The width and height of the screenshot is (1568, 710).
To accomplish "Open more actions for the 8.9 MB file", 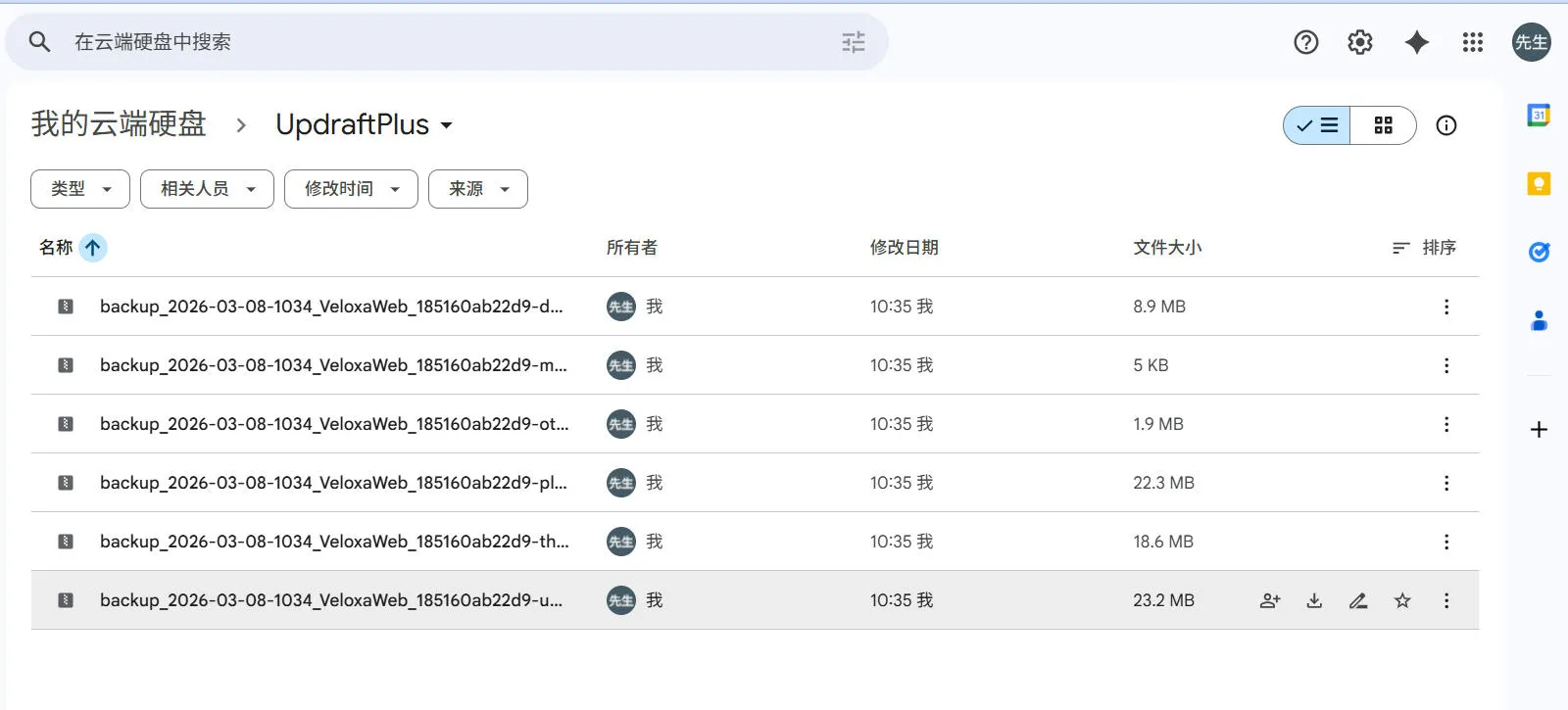I will (1445, 307).
